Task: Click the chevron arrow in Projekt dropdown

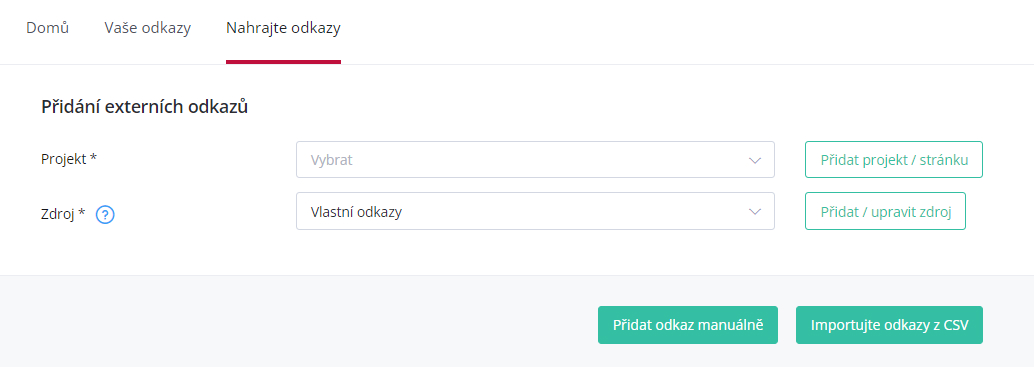Action: tap(755, 160)
